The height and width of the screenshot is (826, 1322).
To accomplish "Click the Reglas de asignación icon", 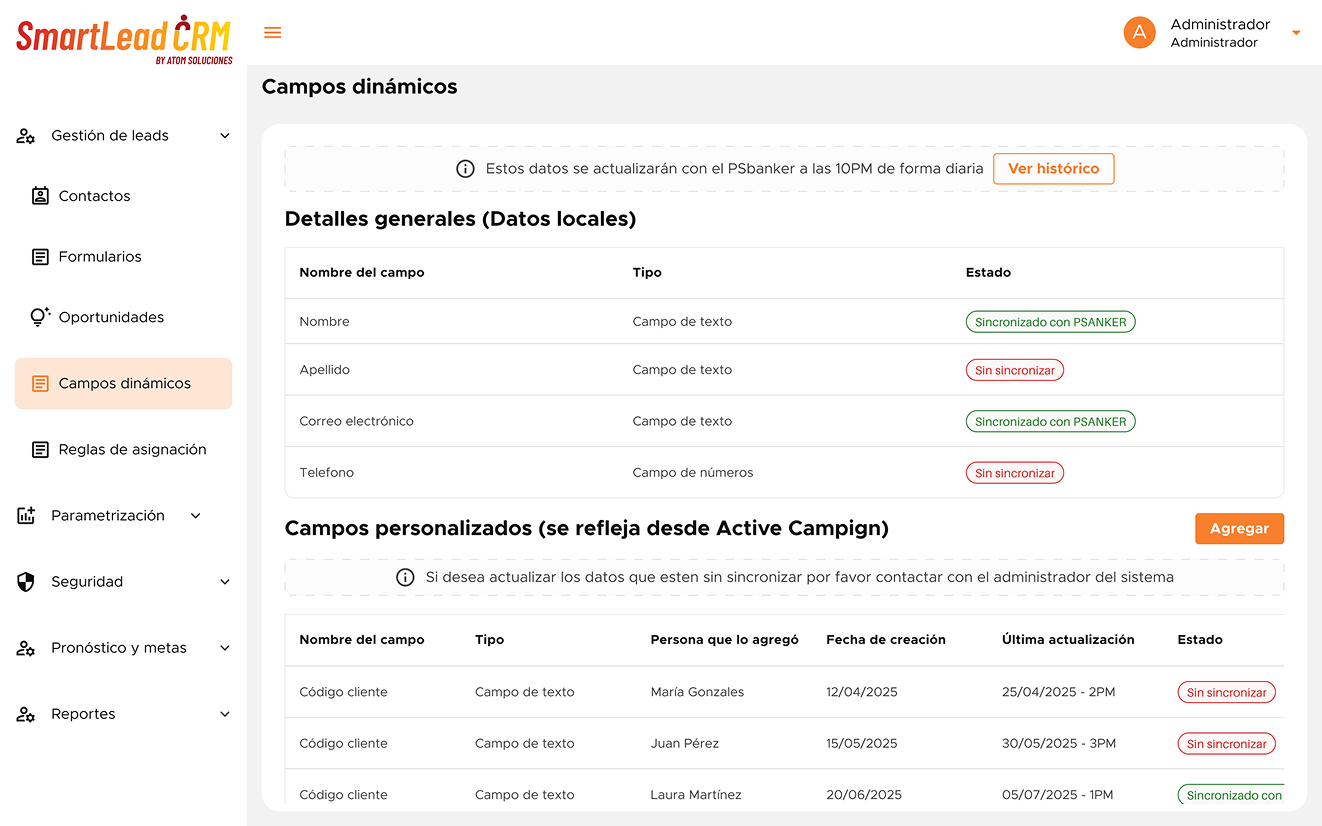I will [40, 450].
